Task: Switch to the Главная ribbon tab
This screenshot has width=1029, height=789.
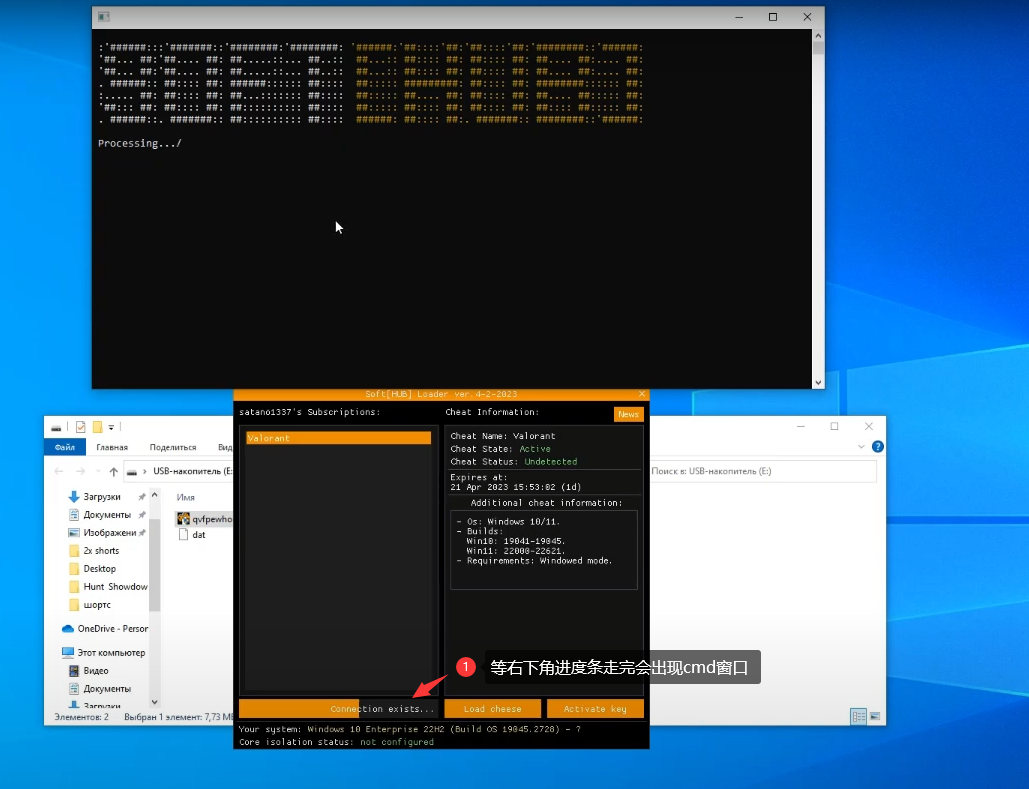Action: tap(111, 447)
